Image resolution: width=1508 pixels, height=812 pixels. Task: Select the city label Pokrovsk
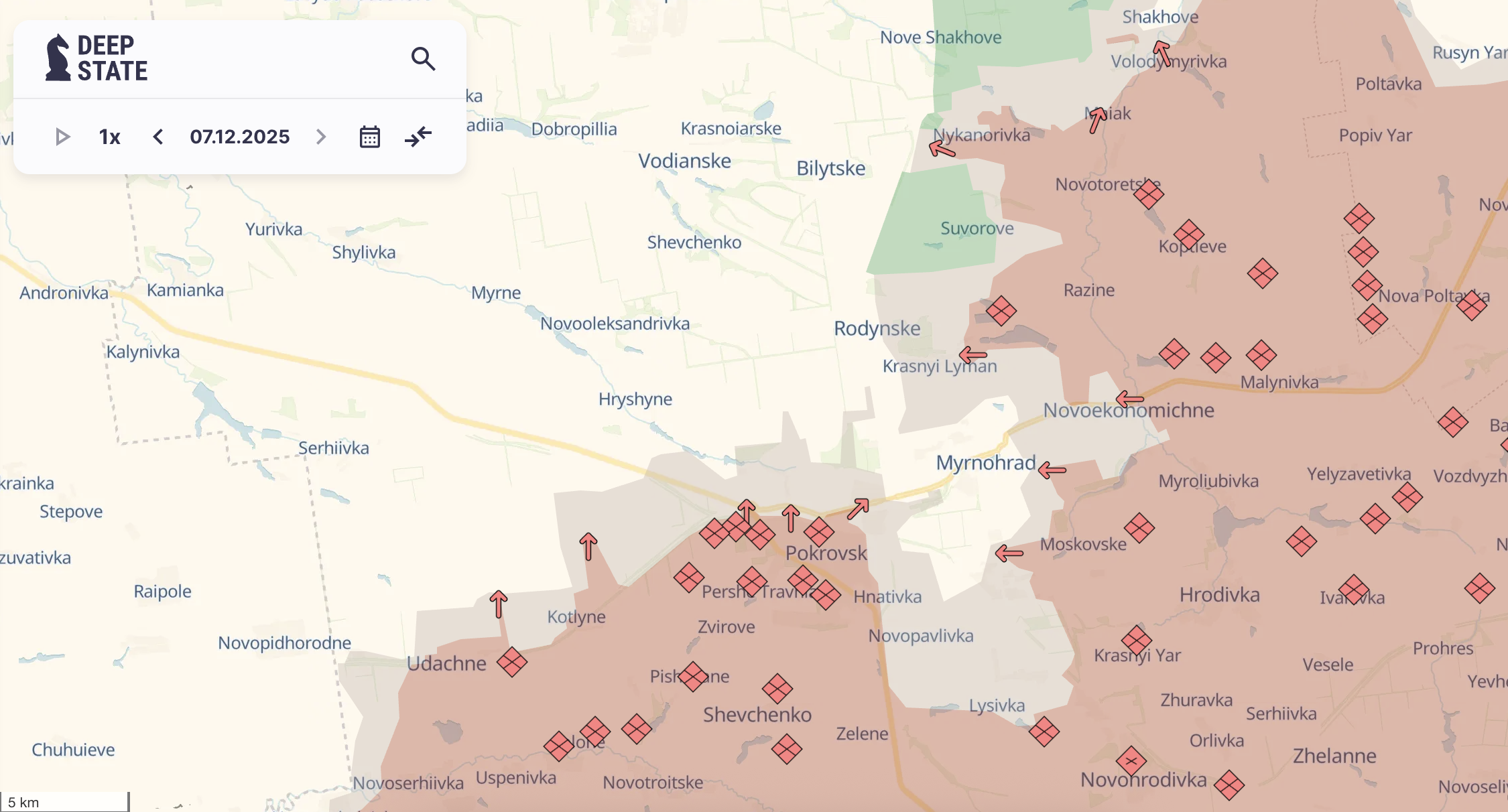[825, 553]
